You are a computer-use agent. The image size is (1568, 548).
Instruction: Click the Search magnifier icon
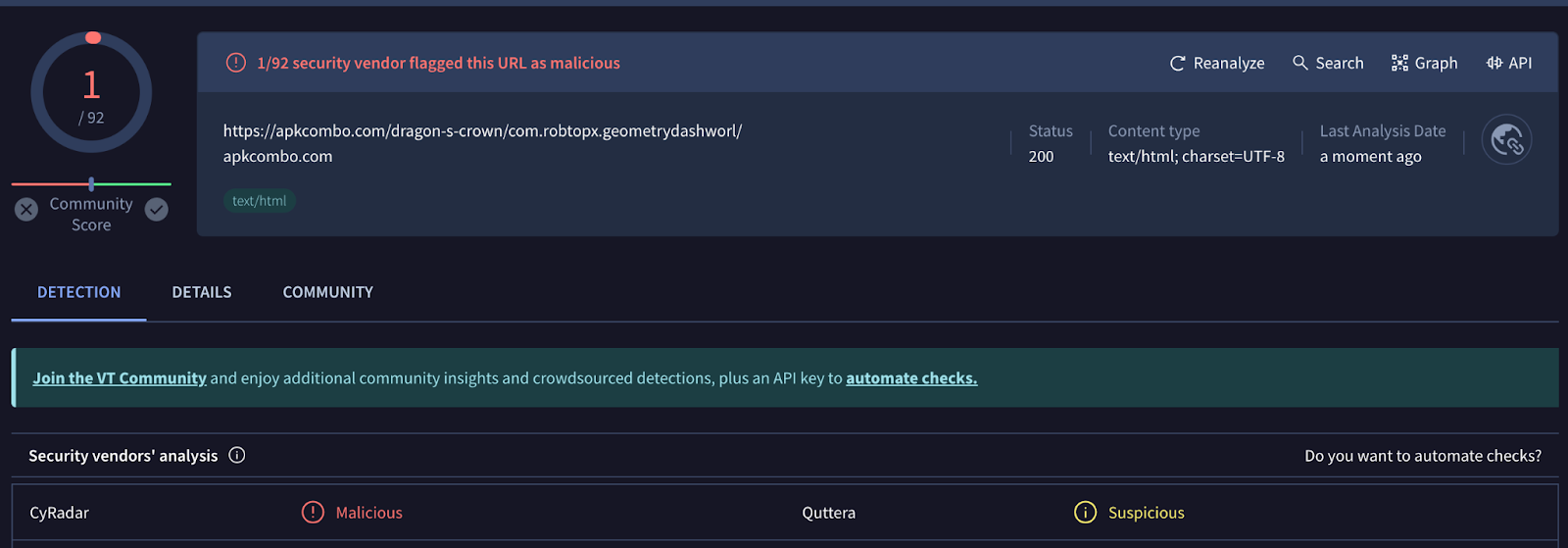pyautogui.click(x=1300, y=63)
